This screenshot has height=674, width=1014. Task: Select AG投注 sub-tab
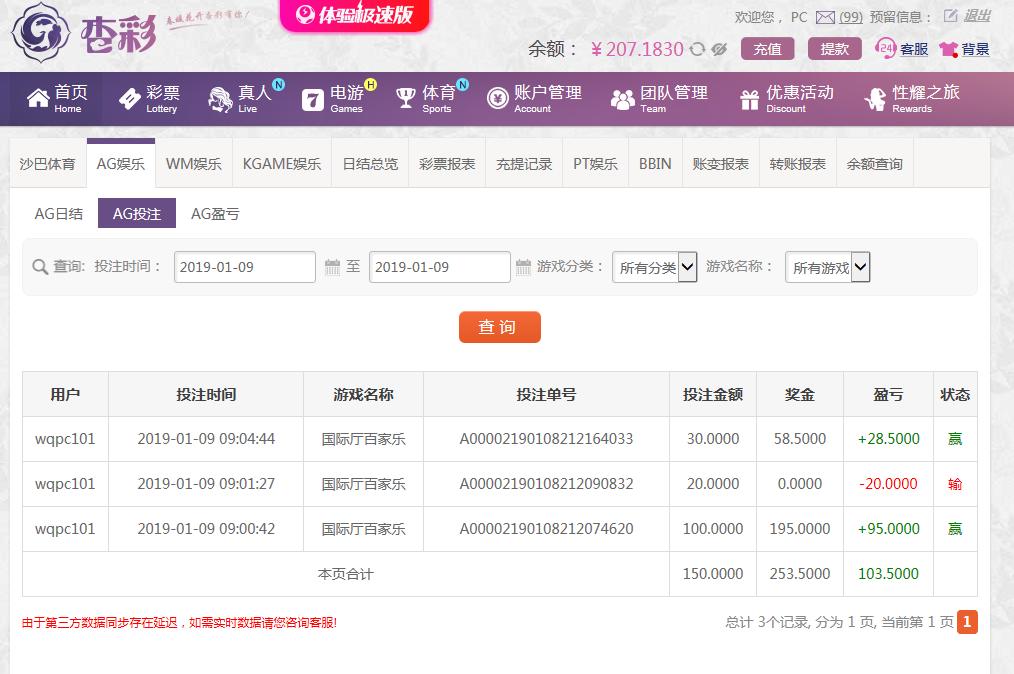pos(137,213)
